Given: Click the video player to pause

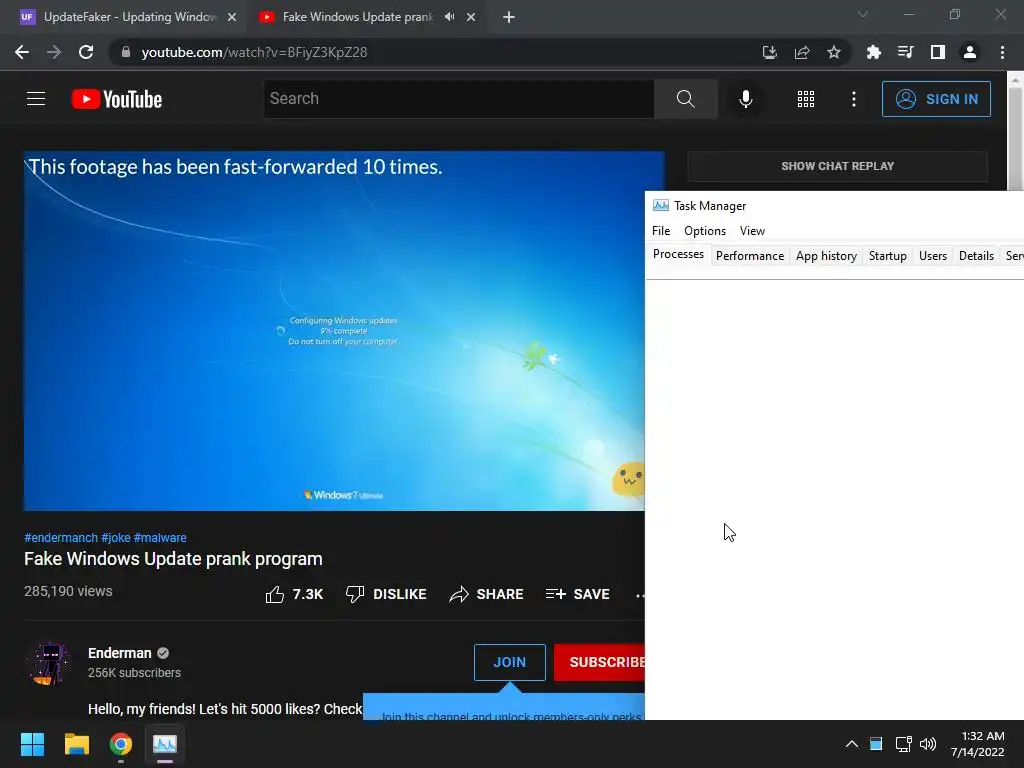Looking at the screenshot, I should (x=334, y=330).
